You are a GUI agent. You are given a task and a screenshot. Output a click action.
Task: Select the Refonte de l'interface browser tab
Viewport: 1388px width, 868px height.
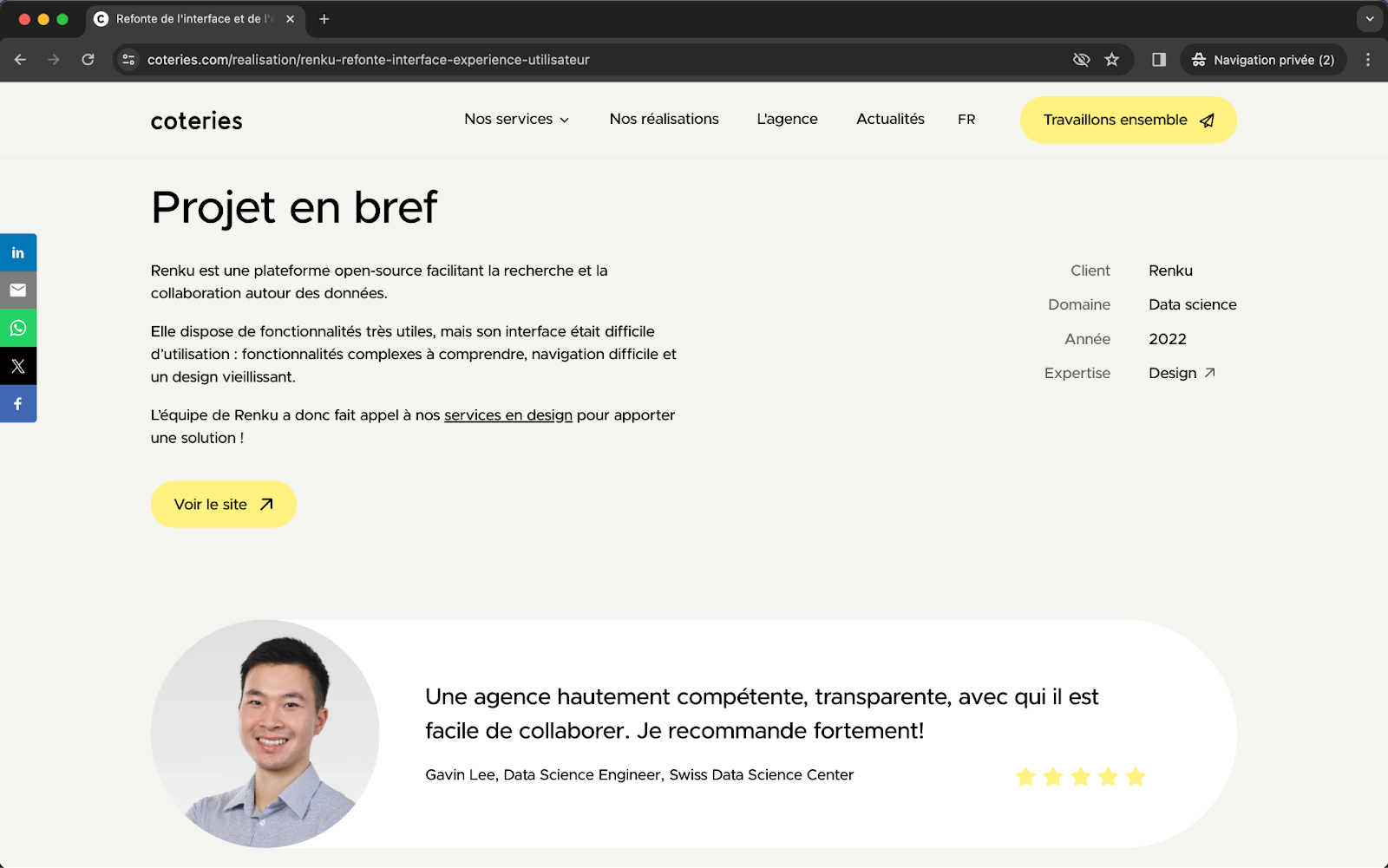tap(195, 19)
